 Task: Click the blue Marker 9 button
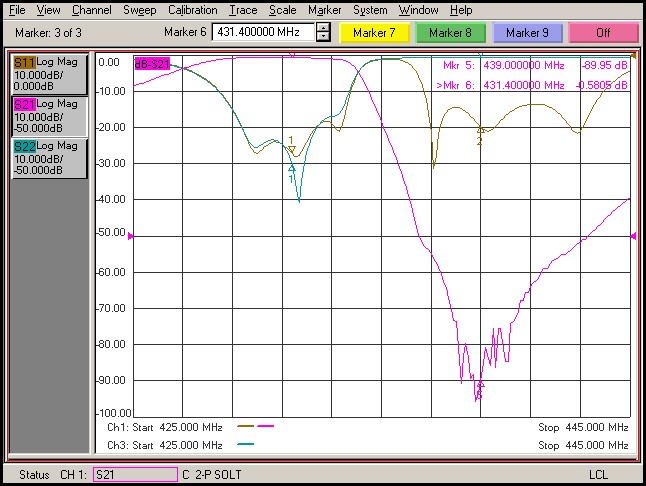pos(527,33)
